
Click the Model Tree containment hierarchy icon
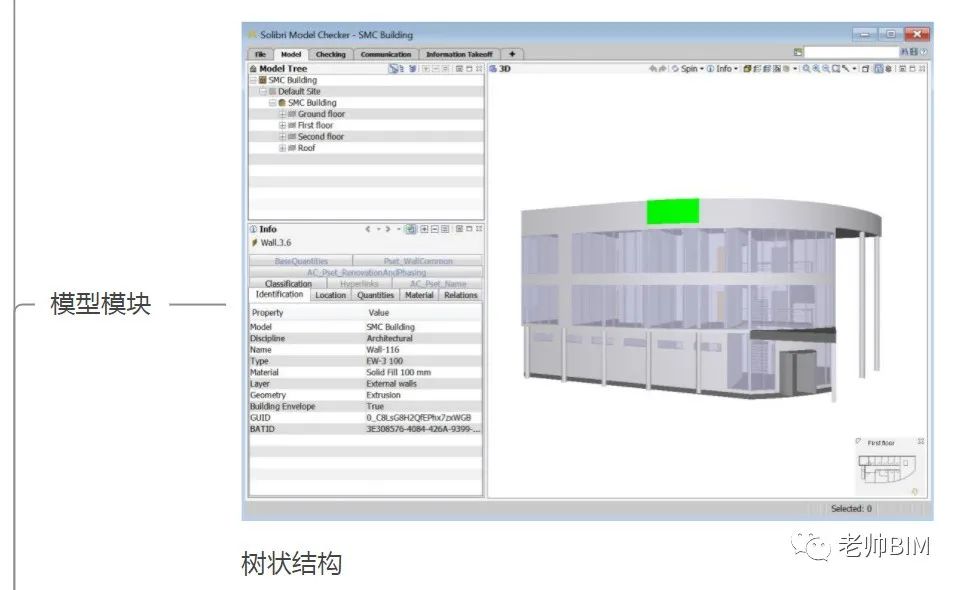pos(394,69)
